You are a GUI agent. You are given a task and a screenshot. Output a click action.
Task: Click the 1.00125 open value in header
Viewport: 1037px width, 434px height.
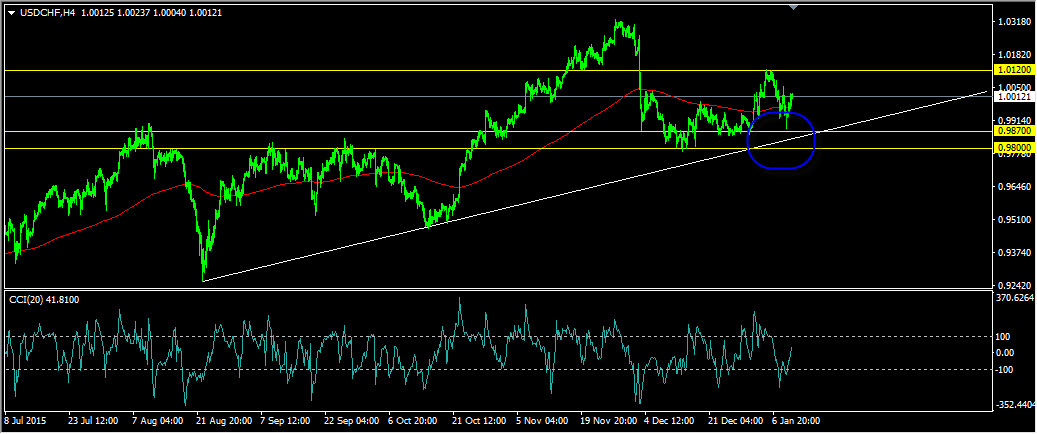coord(97,13)
